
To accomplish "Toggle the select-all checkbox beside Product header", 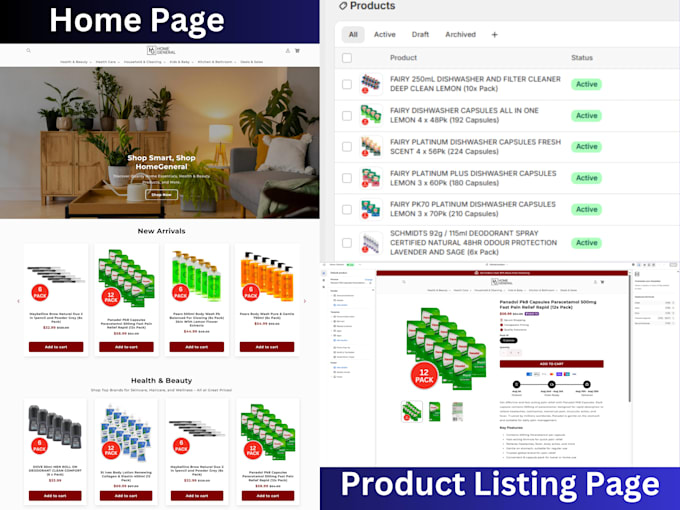I will point(347,58).
